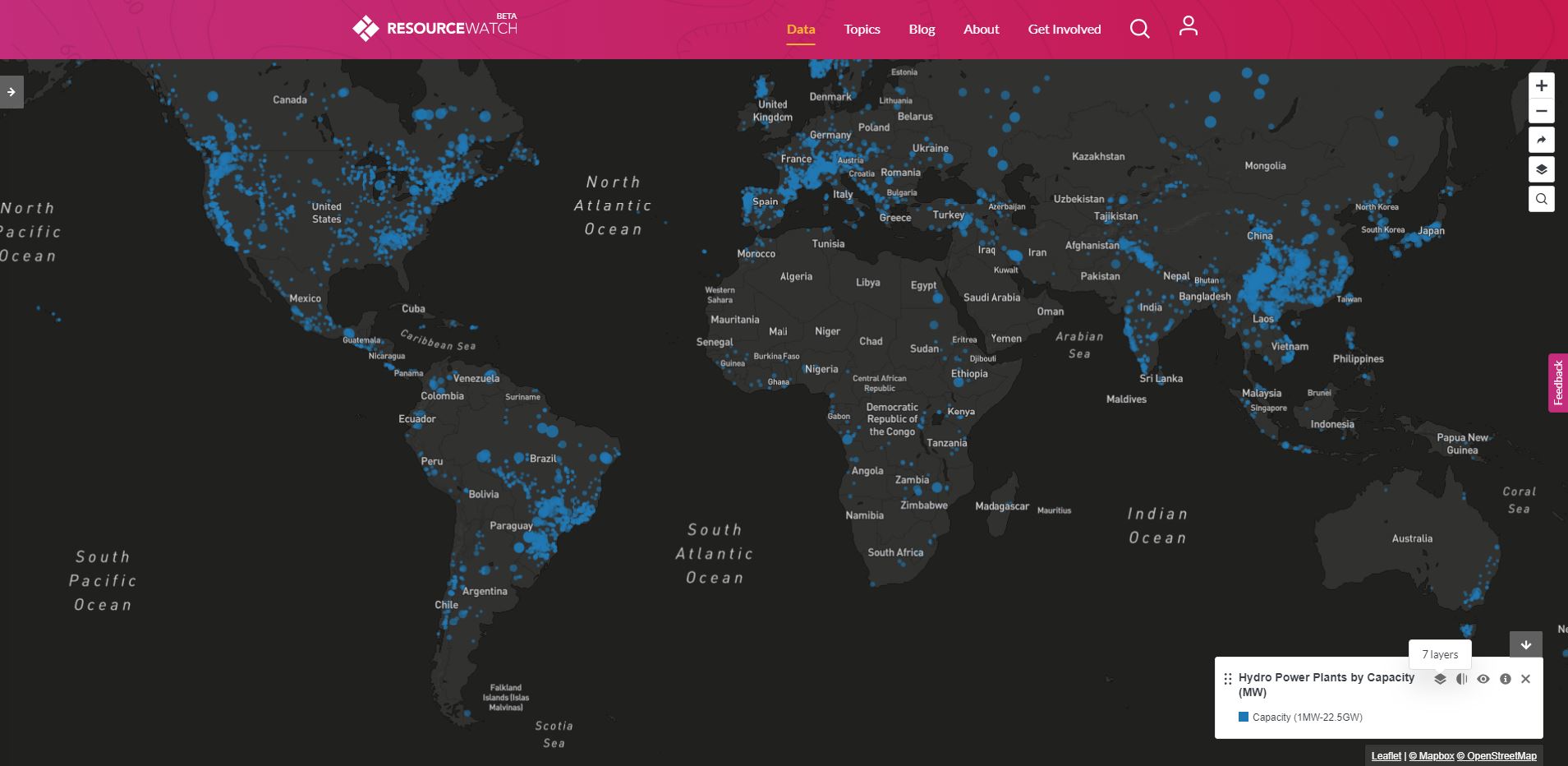This screenshot has width=1568, height=766.
Task: Zoom out of the map
Action: pyautogui.click(x=1541, y=112)
